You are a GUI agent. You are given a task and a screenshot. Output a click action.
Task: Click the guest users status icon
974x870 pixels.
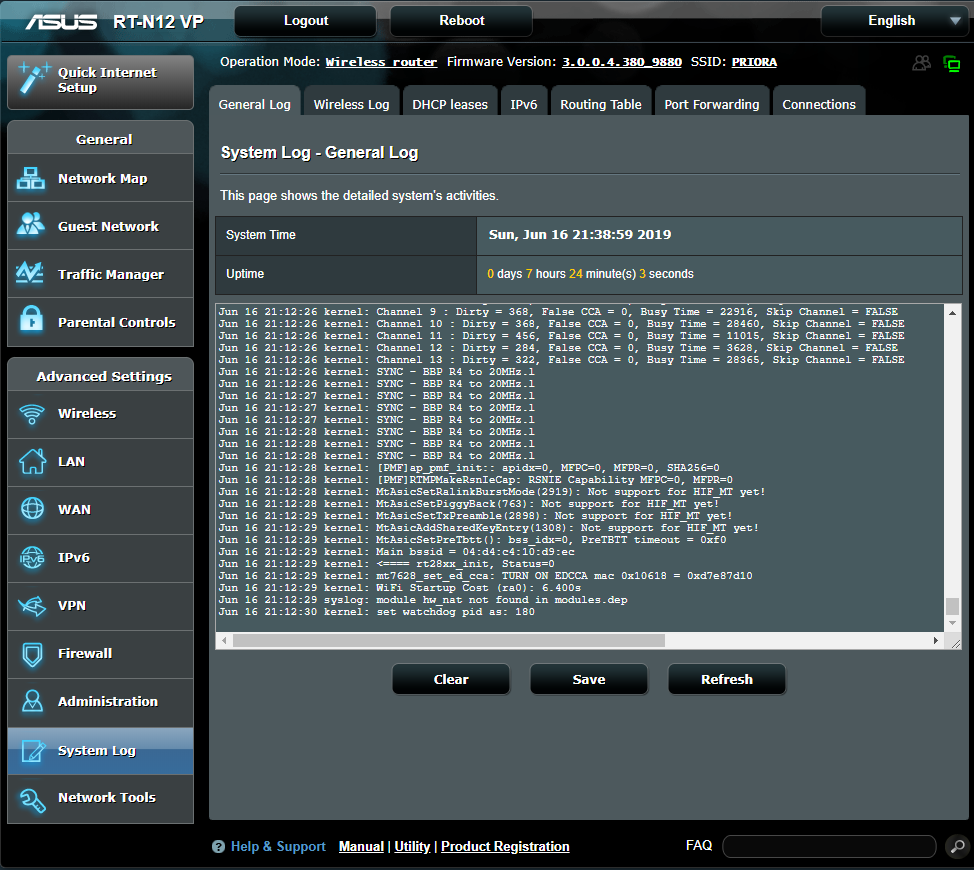point(922,63)
